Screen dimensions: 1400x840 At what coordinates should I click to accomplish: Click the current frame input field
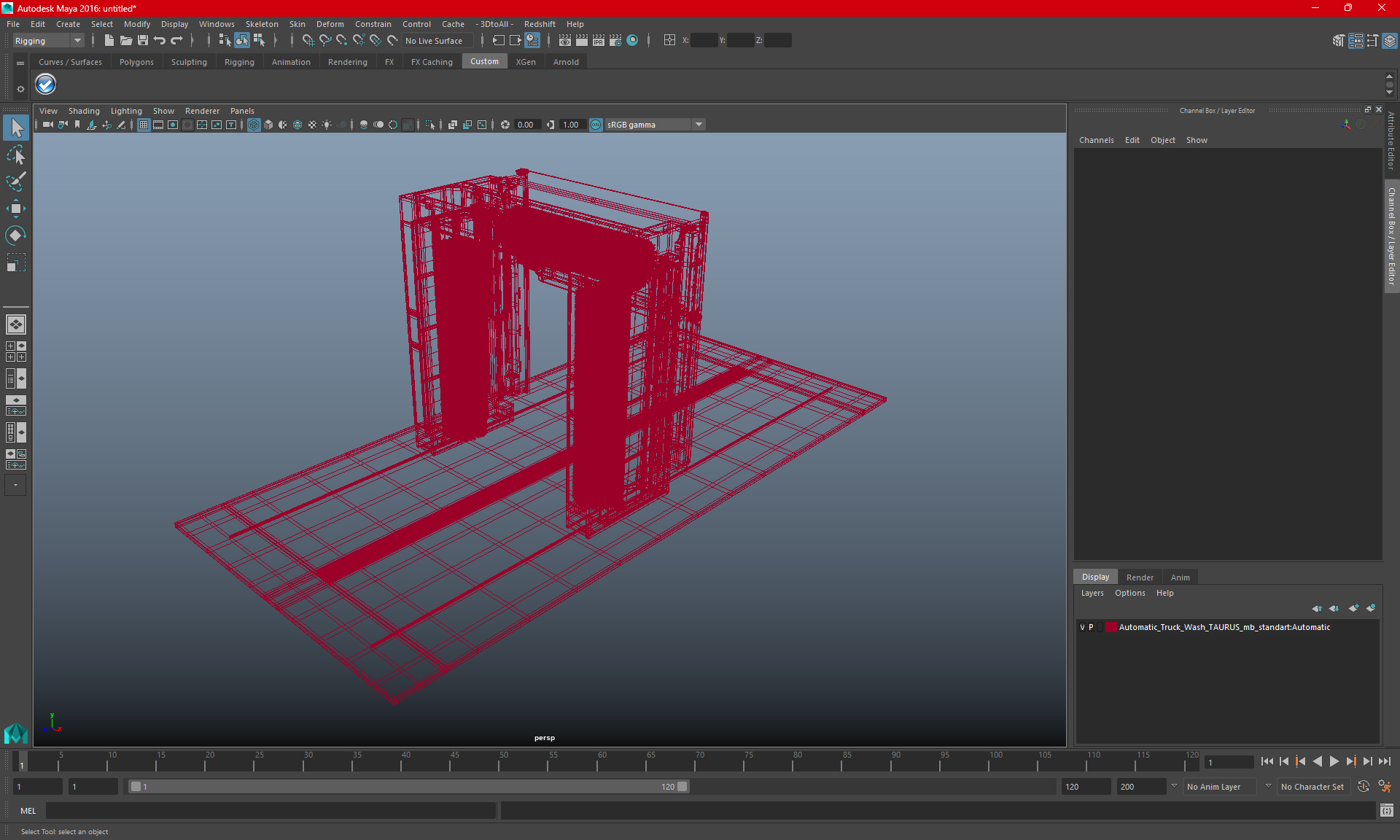point(1228,763)
